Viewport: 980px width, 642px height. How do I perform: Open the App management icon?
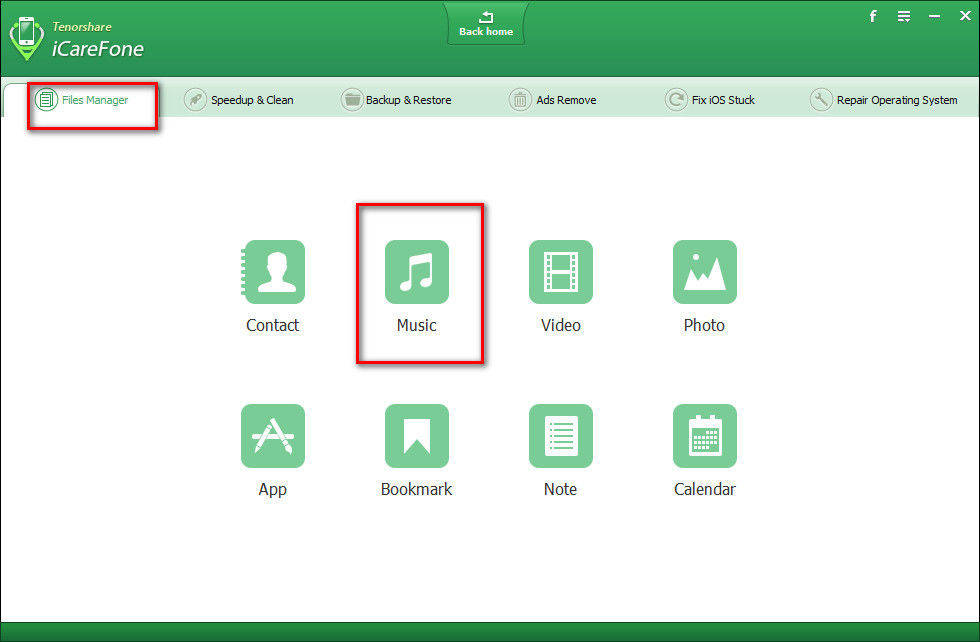pyautogui.click(x=273, y=436)
